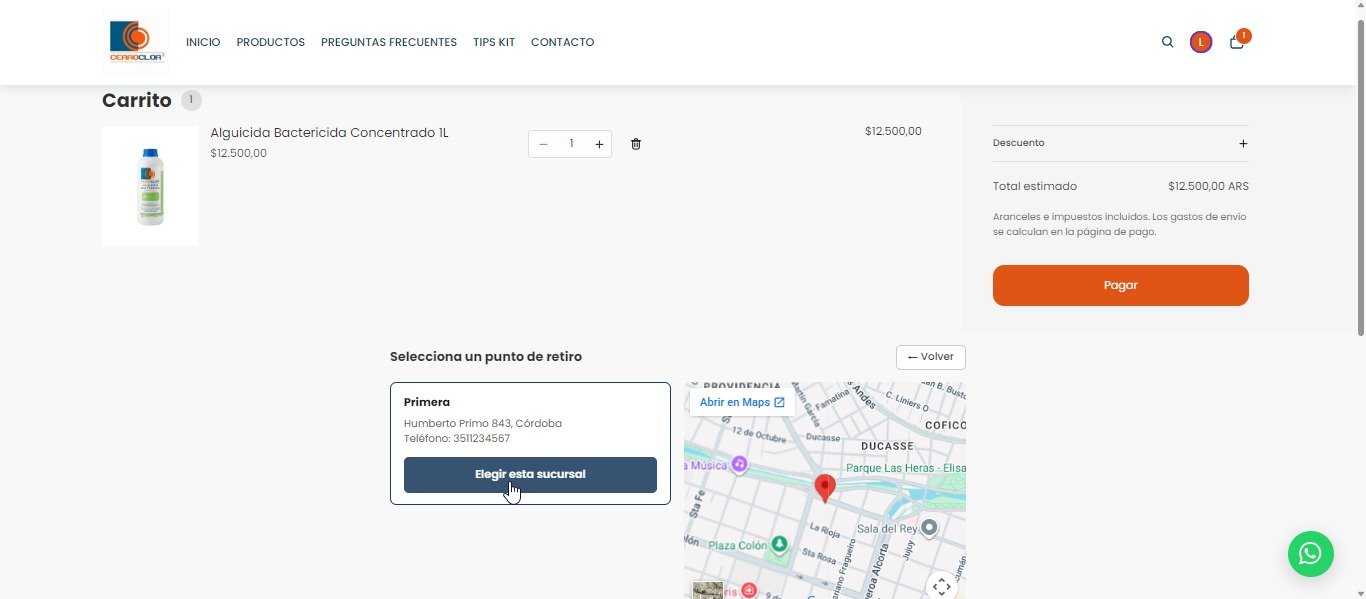Open TIPS KIT page
1366x599 pixels.
click(494, 42)
